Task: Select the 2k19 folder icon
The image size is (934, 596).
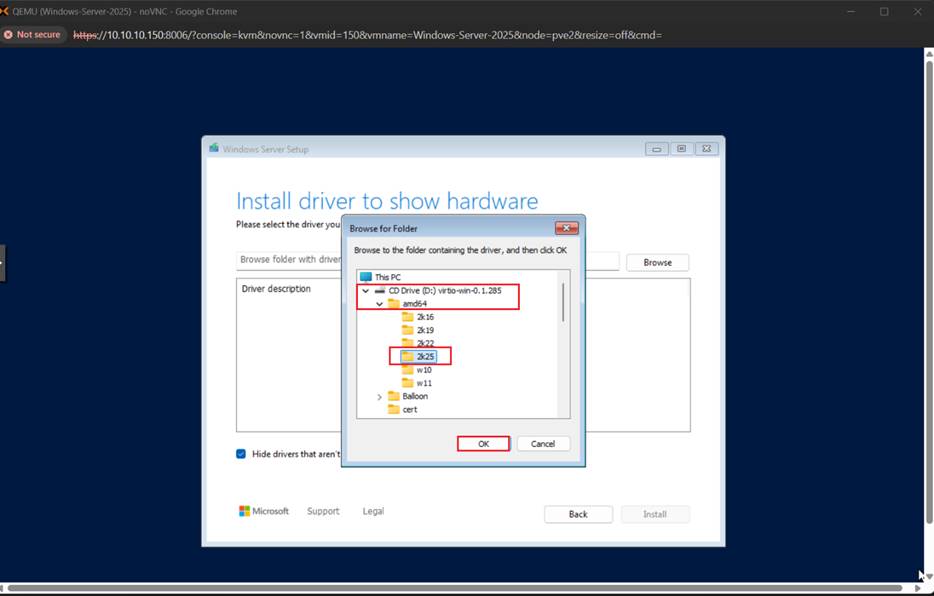Action: (408, 330)
